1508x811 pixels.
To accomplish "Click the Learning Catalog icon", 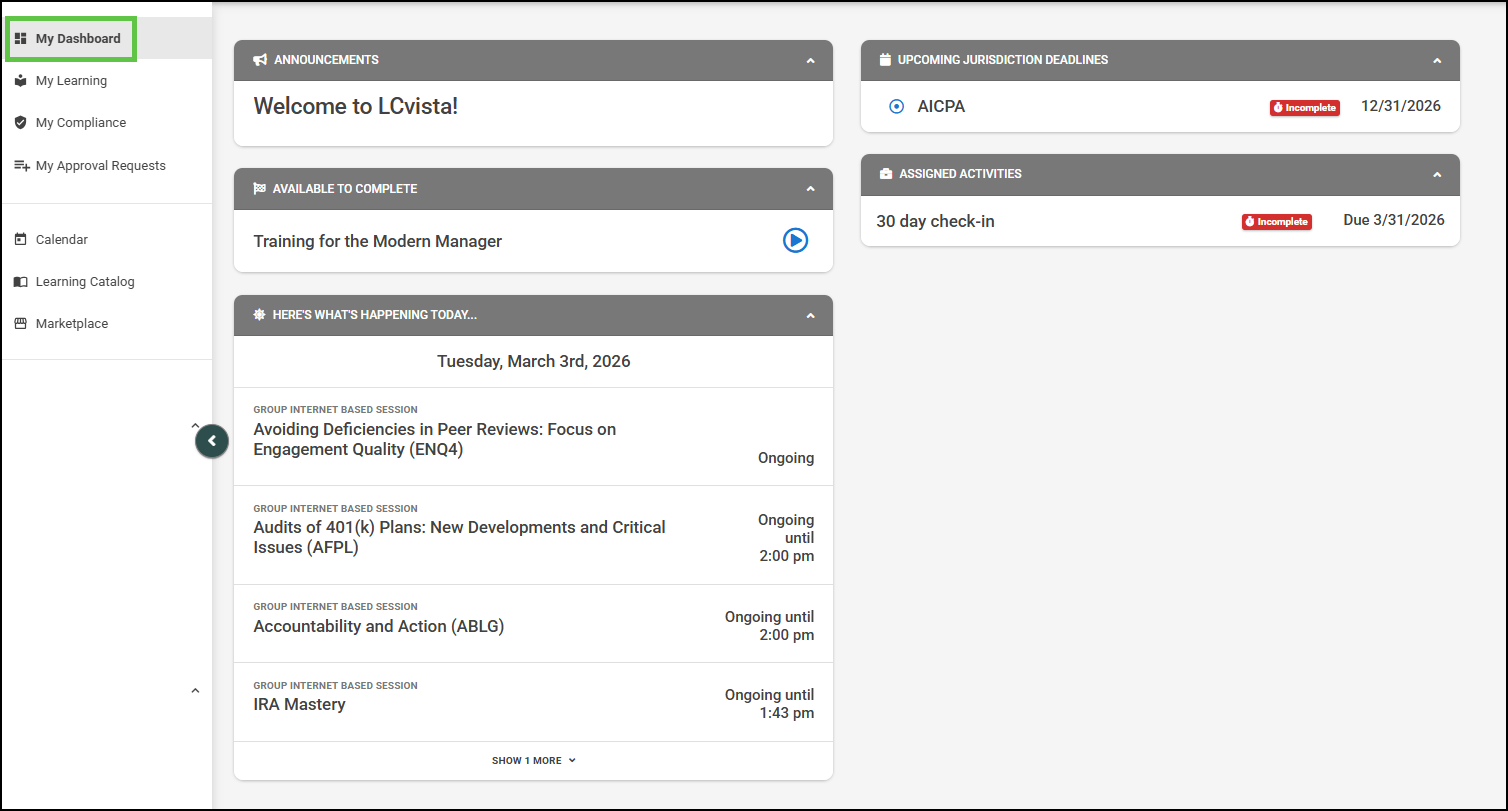I will pos(20,282).
